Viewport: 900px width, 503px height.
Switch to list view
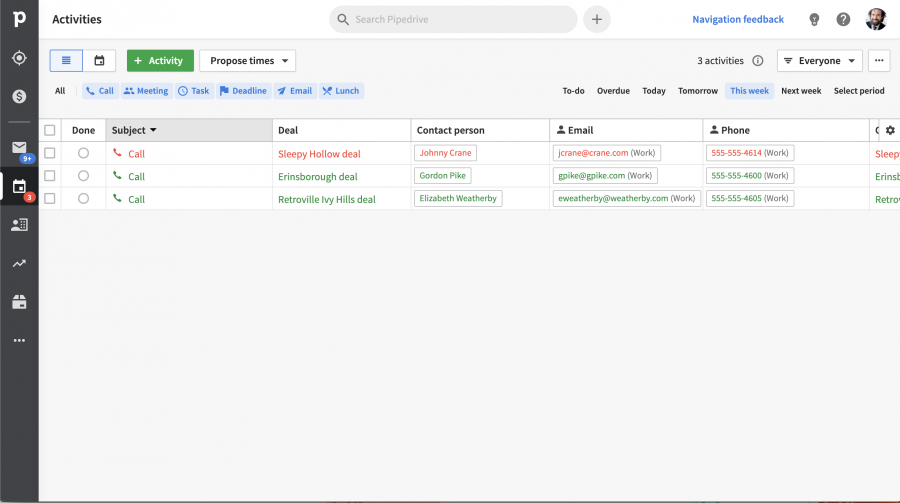pos(66,60)
